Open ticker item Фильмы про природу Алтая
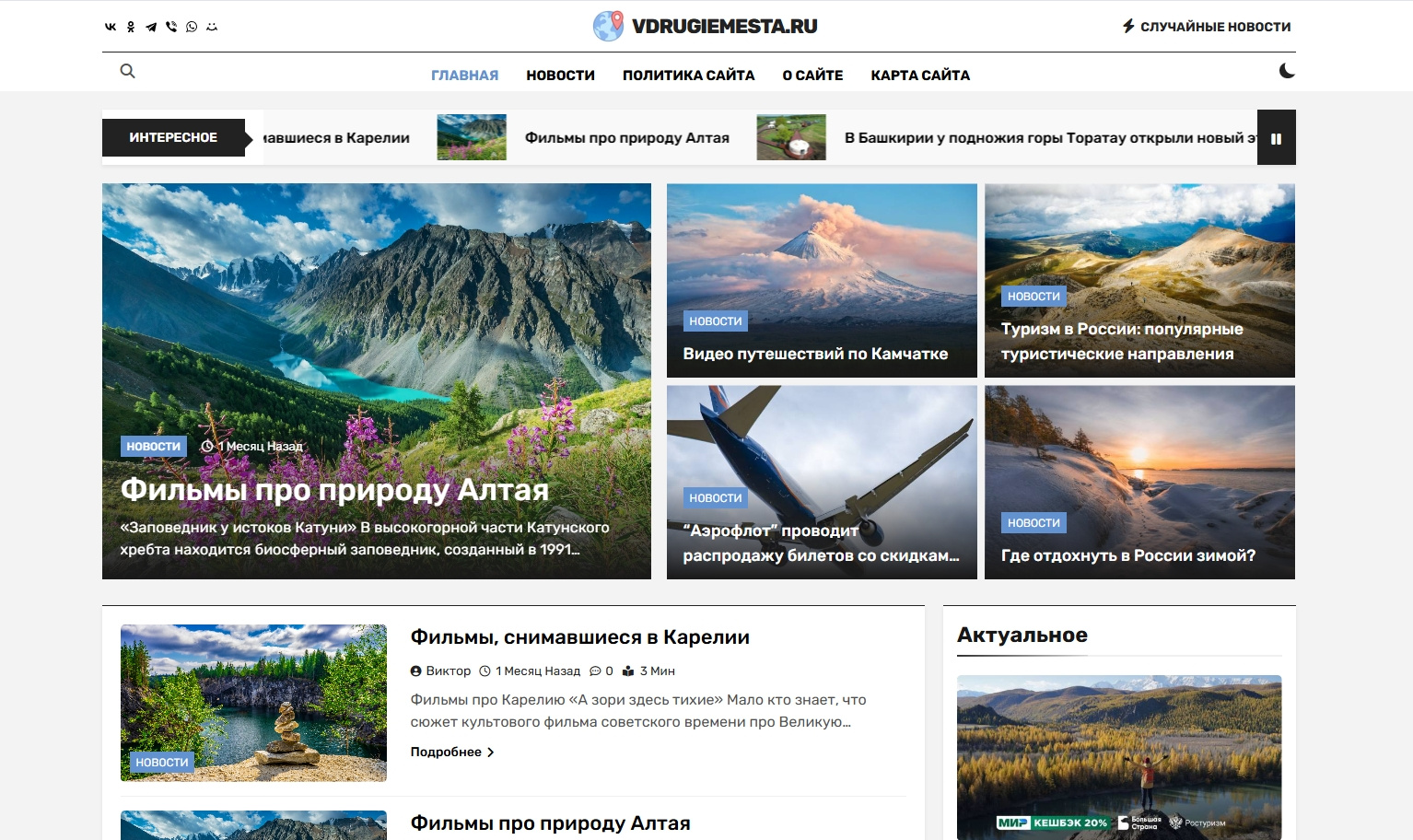This screenshot has height=840, width=1413. click(626, 138)
